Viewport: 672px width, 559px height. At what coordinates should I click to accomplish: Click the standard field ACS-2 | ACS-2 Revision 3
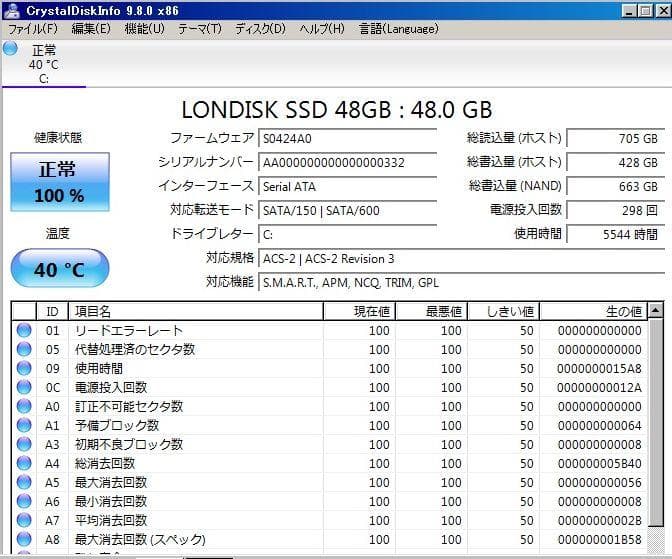[x=462, y=258]
